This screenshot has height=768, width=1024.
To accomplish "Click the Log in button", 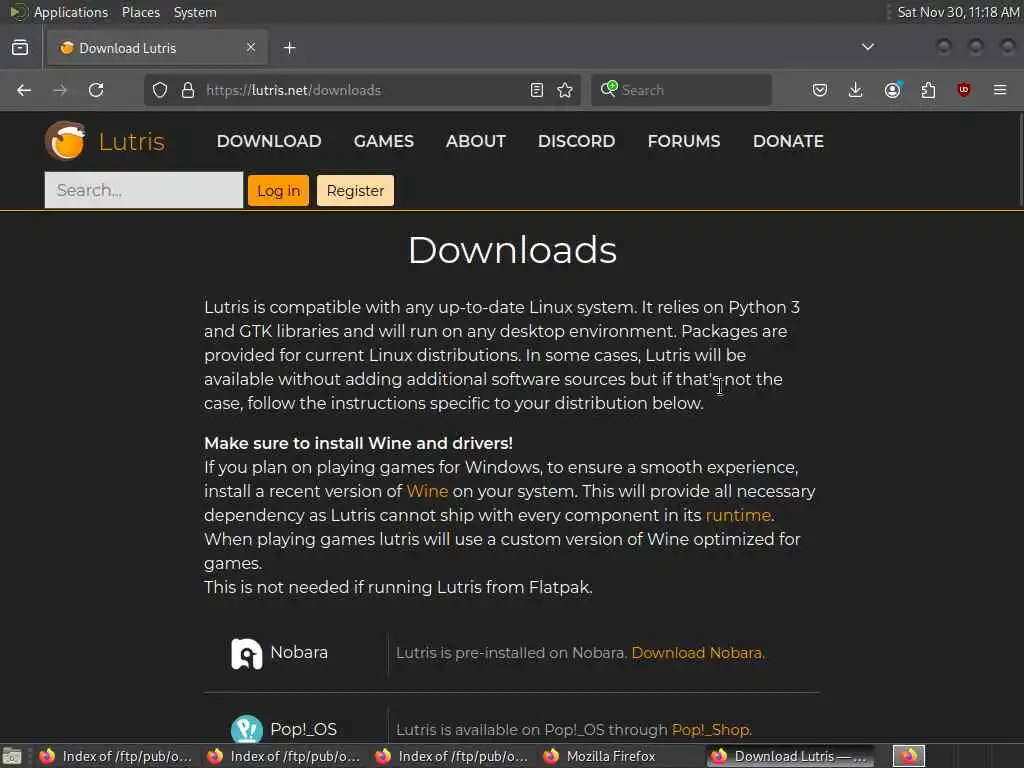I will (278, 191).
